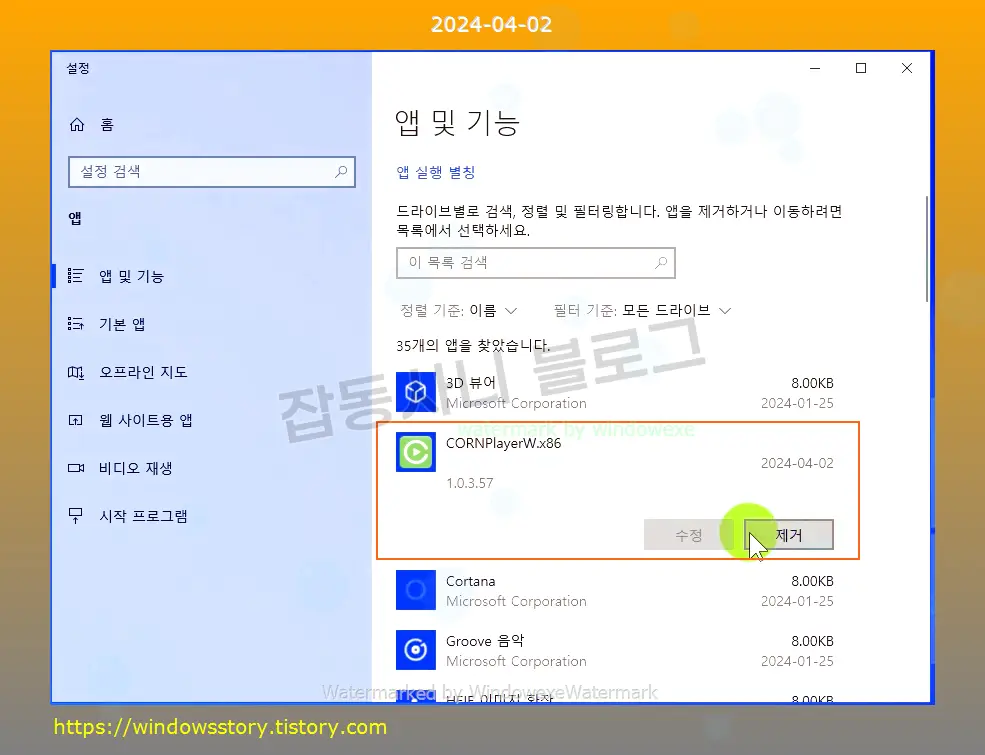985x755 pixels.
Task: Click the magnifier in the settings search box
Action: click(341, 171)
